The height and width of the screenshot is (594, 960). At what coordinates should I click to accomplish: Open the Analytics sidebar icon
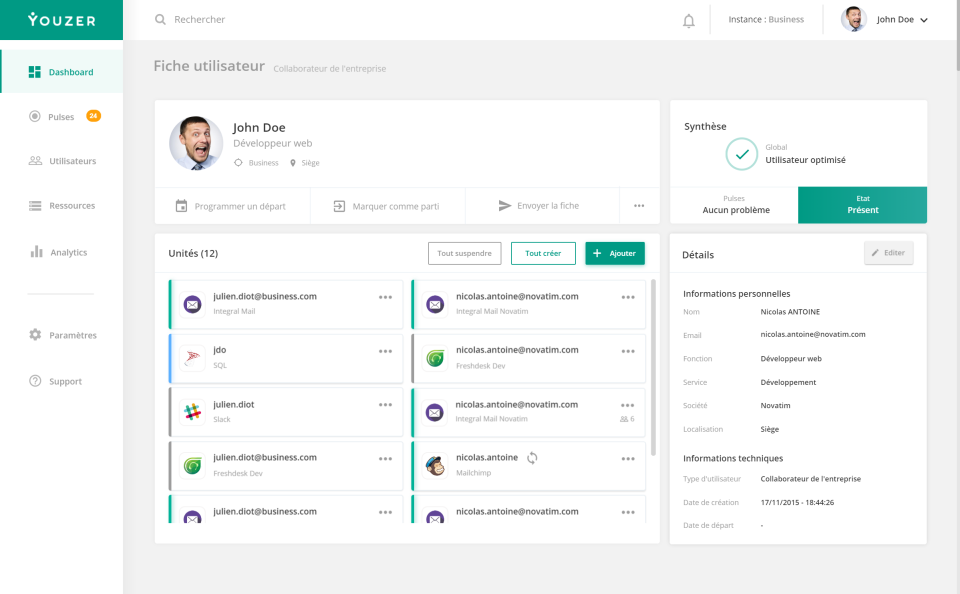pyautogui.click(x=32, y=252)
